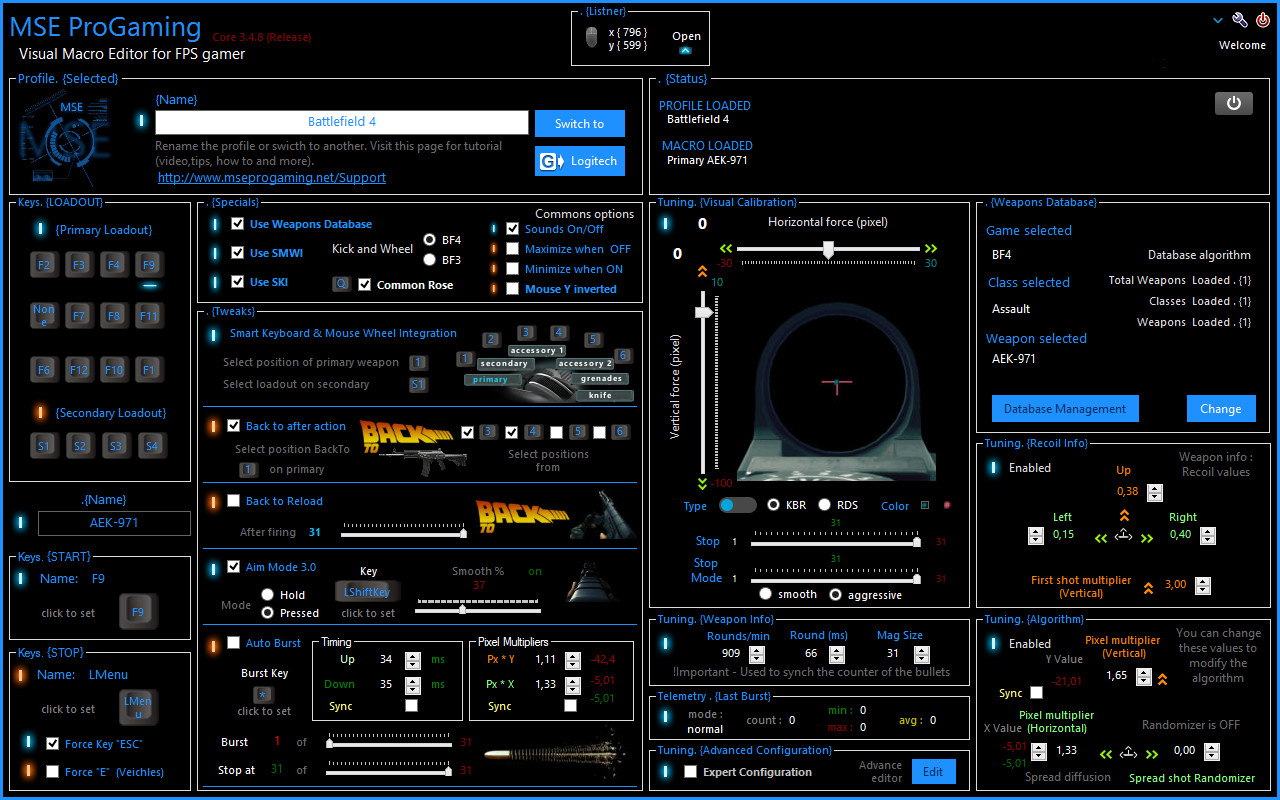Adjust the First shot multiplier stepper
1280x800 pixels.
tap(1202, 586)
